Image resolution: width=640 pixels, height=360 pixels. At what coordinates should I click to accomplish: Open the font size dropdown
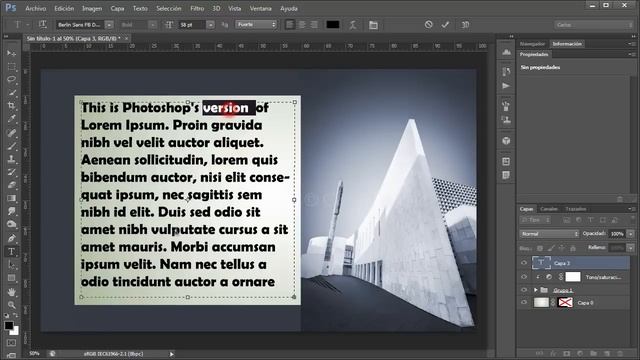tap(210, 25)
